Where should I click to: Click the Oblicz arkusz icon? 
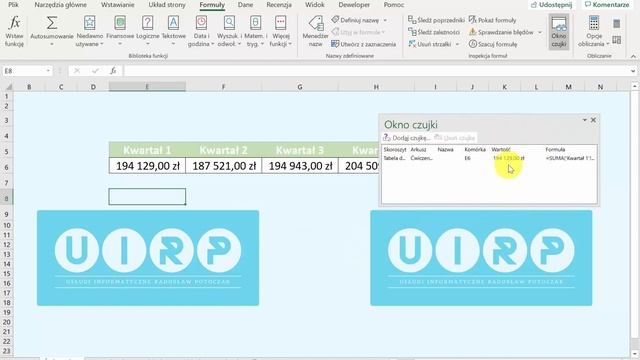617,40
